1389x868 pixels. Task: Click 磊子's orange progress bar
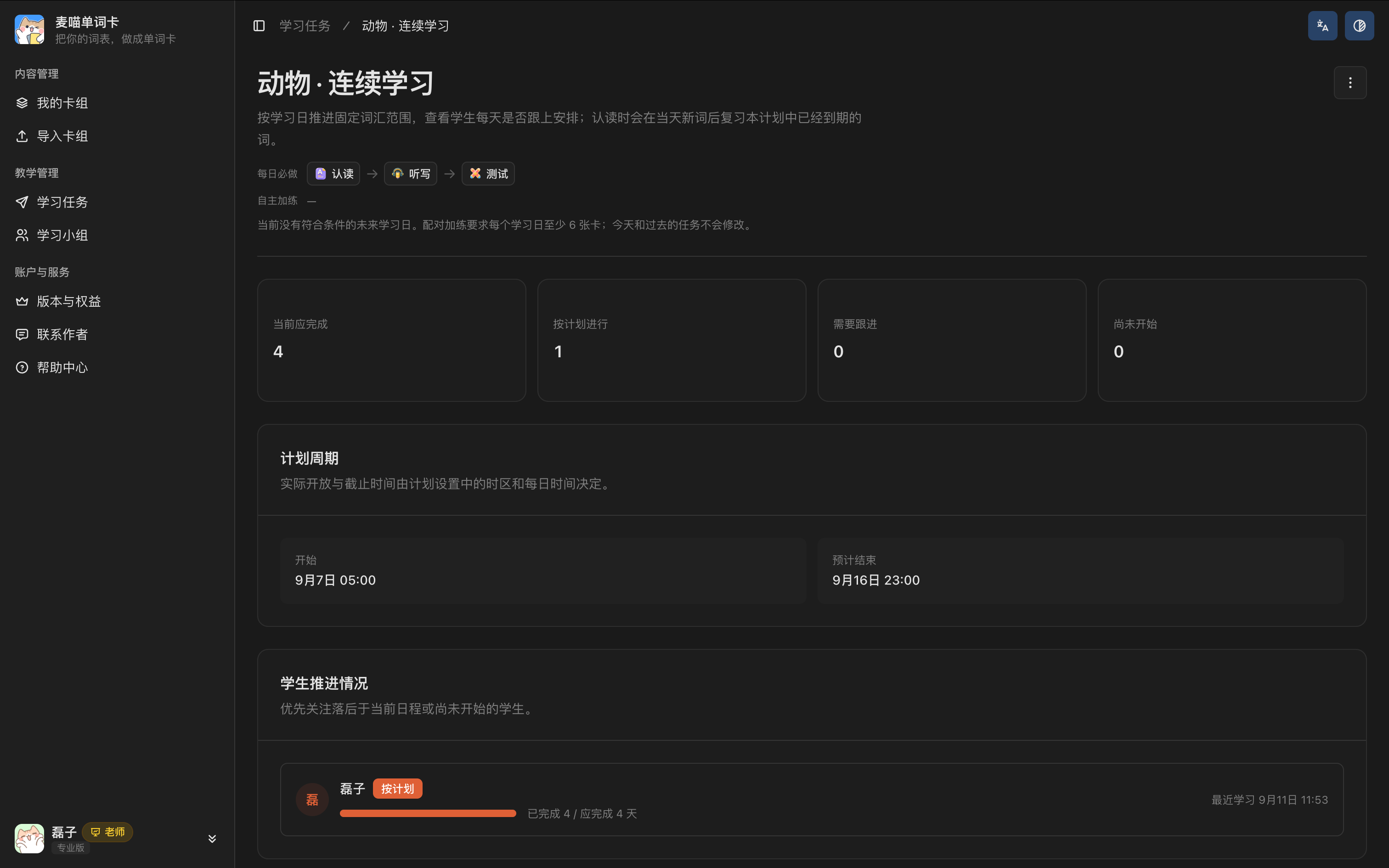(x=428, y=813)
